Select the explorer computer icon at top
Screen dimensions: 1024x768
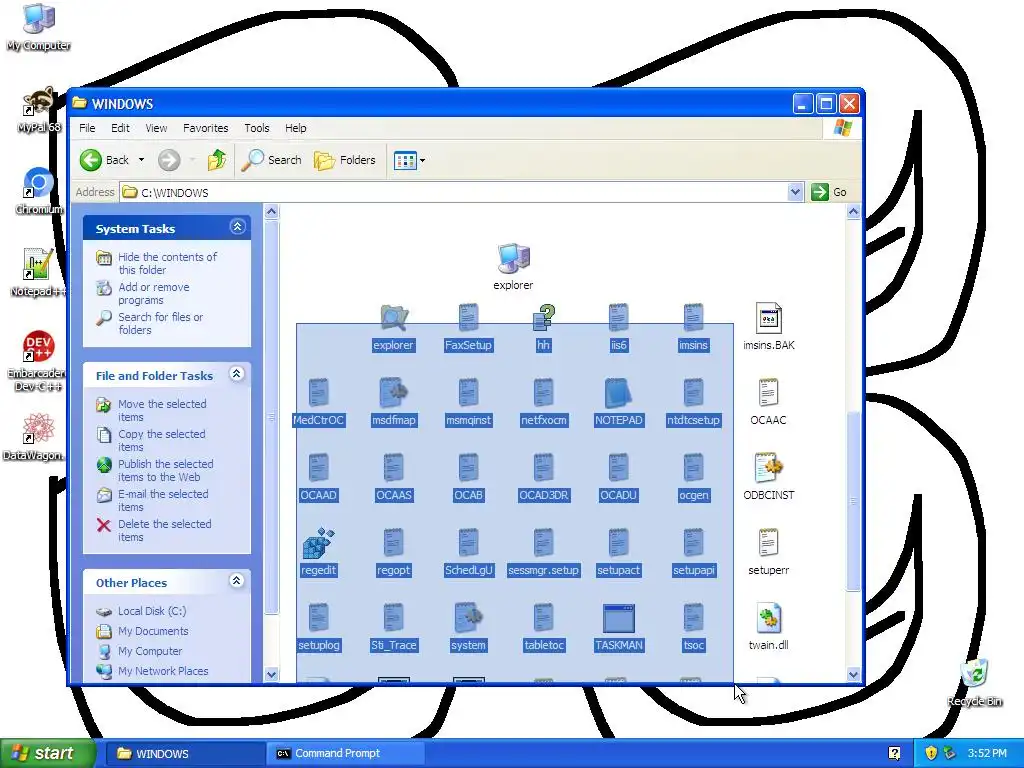[513, 259]
